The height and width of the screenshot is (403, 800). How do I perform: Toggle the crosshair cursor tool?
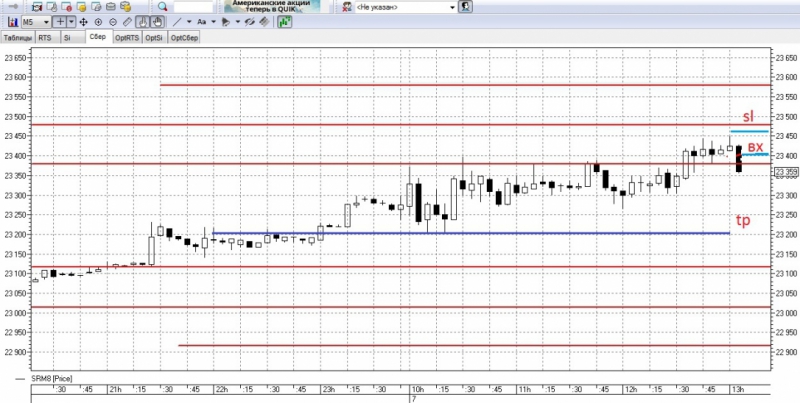(x=60, y=22)
